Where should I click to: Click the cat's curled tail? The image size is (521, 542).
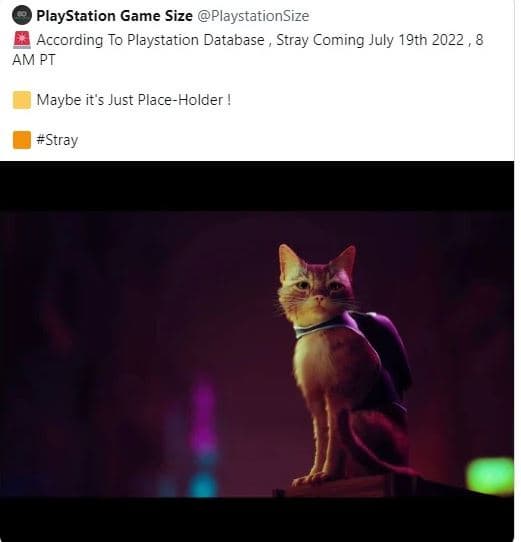tap(373, 446)
